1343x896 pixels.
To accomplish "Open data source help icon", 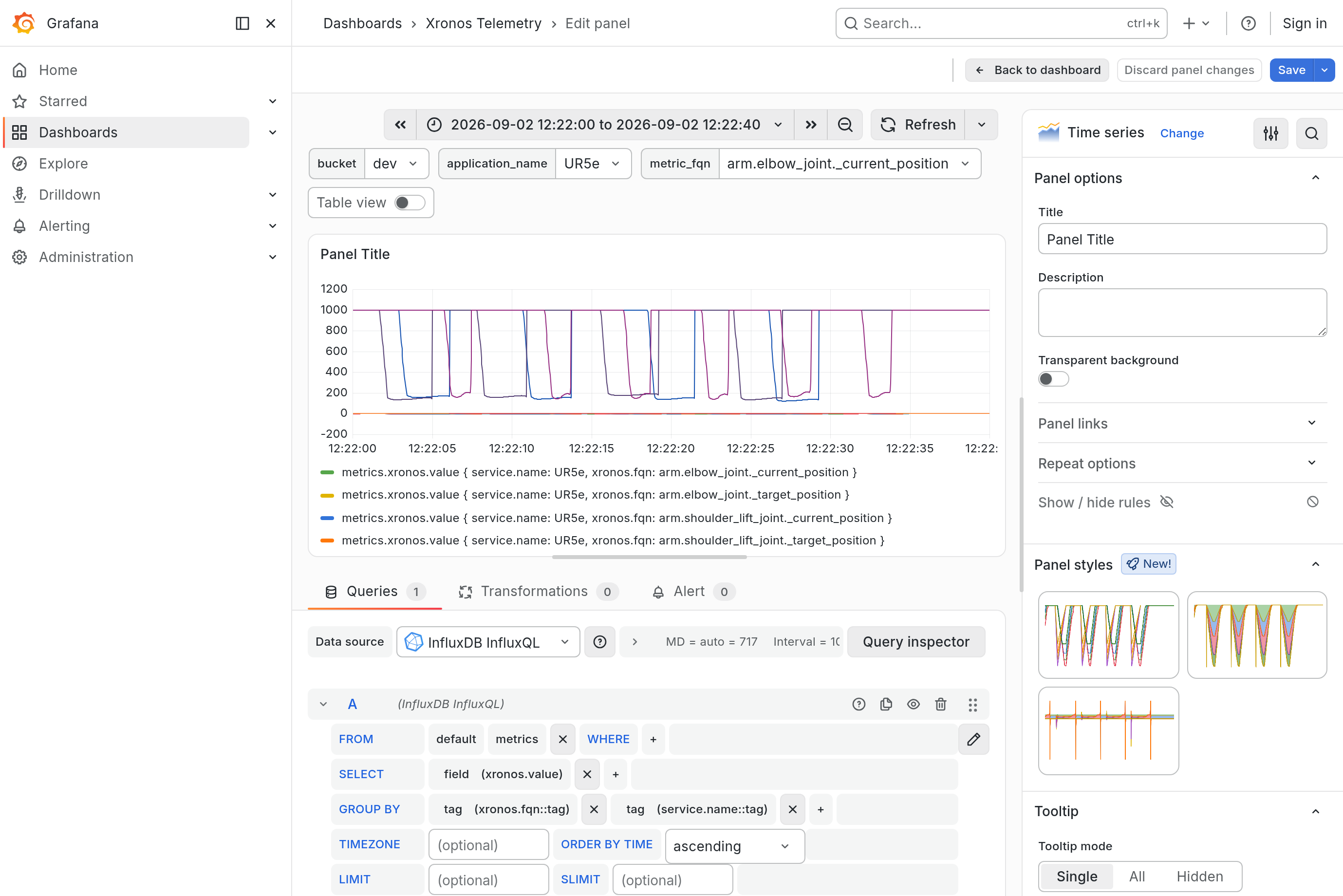I will point(599,642).
